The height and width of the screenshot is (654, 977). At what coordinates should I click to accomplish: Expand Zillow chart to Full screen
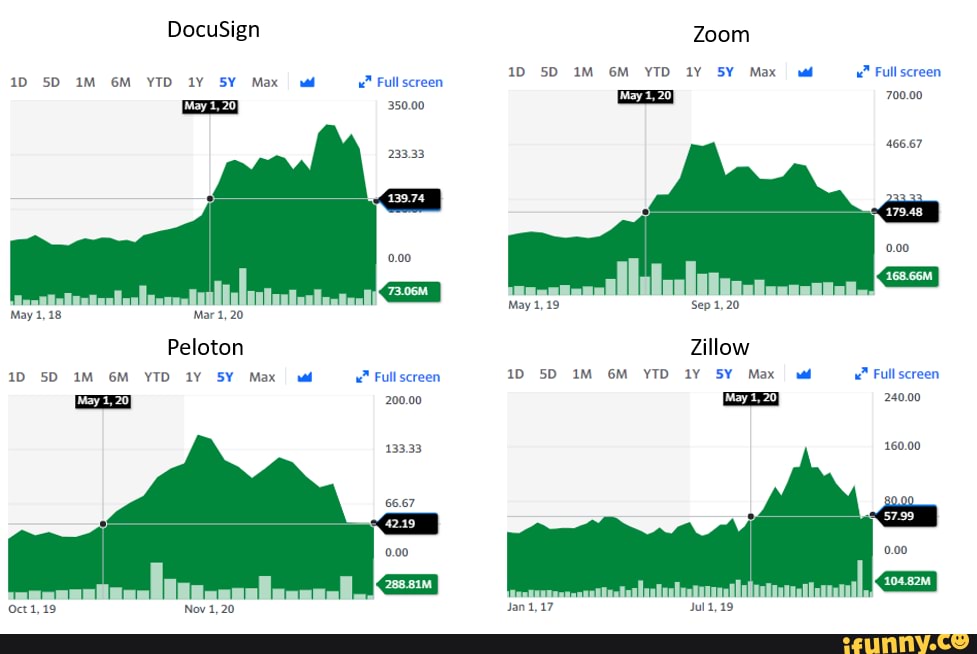[897, 374]
